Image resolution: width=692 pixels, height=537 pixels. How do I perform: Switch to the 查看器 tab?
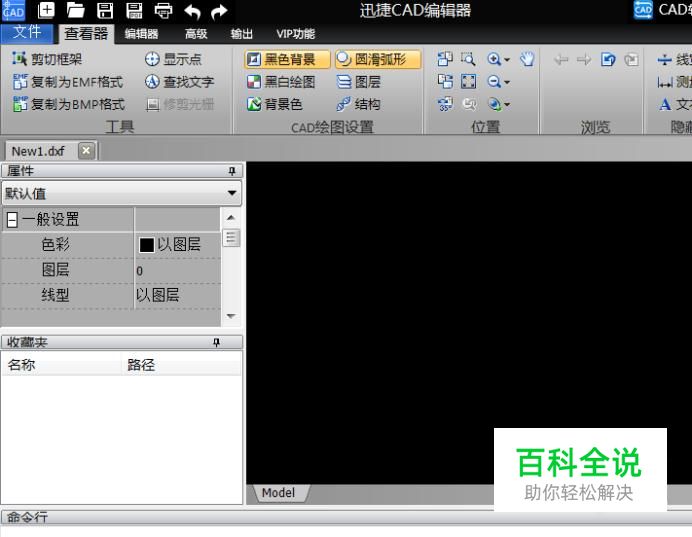(x=86, y=34)
